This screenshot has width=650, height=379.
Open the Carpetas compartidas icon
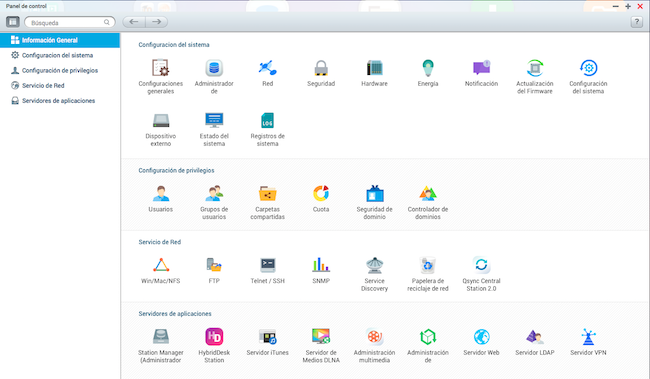click(267, 194)
